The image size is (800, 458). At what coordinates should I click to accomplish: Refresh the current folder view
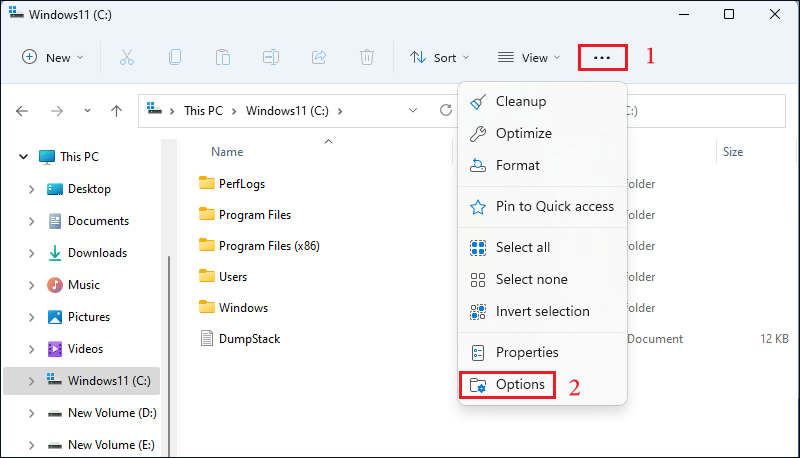[446, 110]
